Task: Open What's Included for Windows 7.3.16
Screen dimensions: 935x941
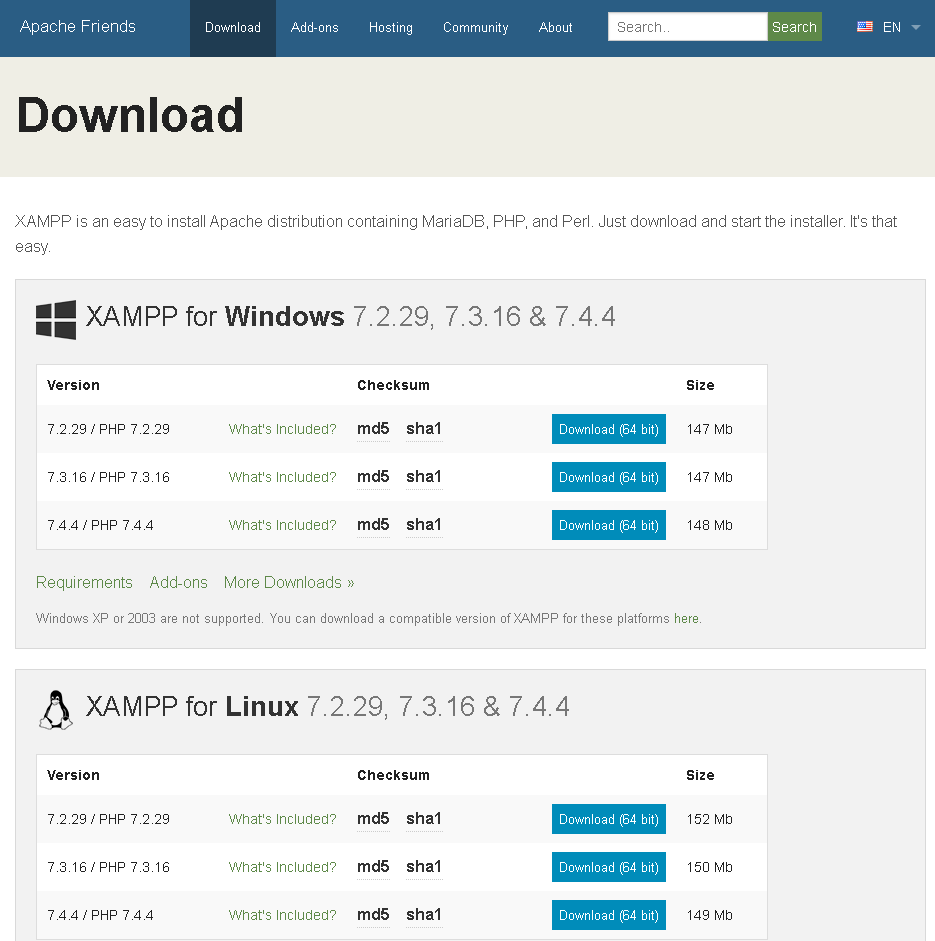Action: click(x=283, y=477)
